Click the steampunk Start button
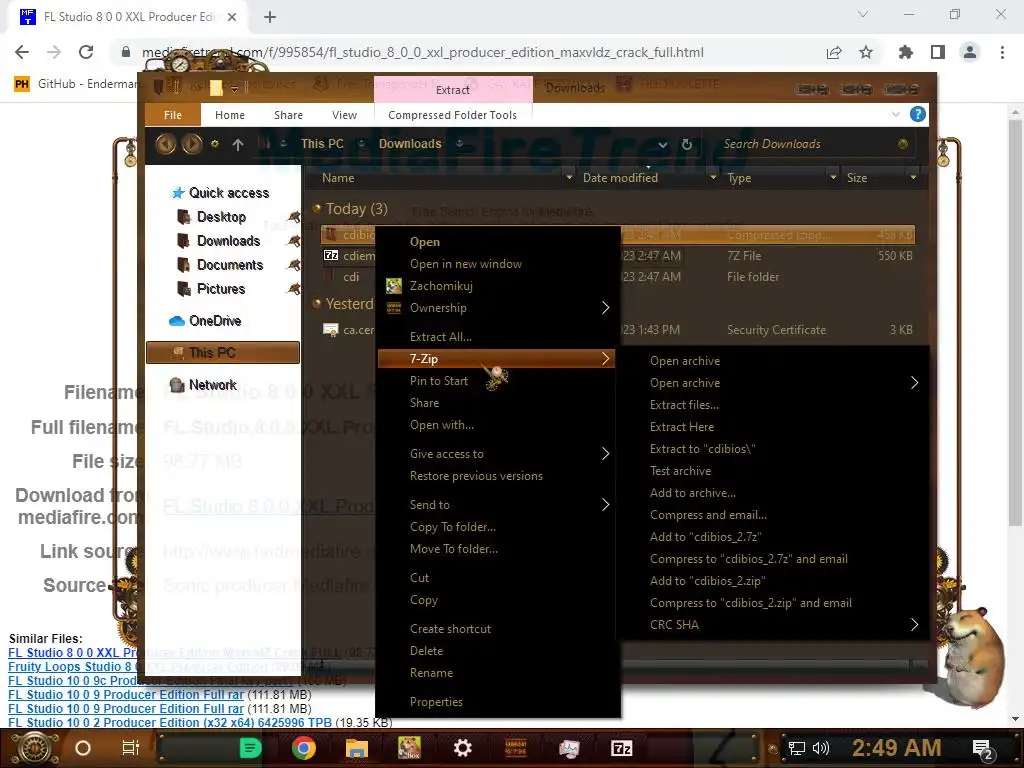 coord(34,748)
